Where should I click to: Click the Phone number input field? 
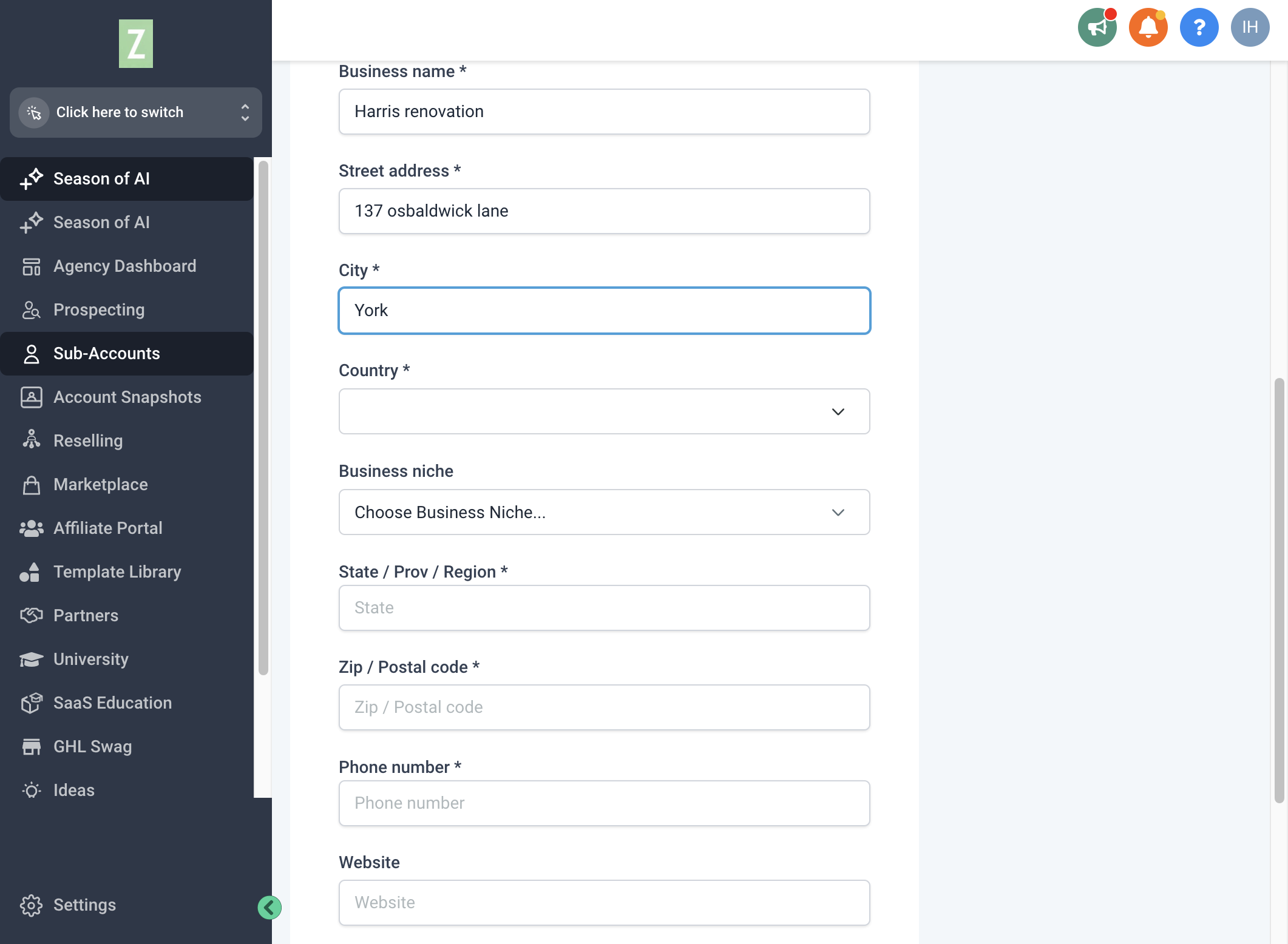pos(604,803)
